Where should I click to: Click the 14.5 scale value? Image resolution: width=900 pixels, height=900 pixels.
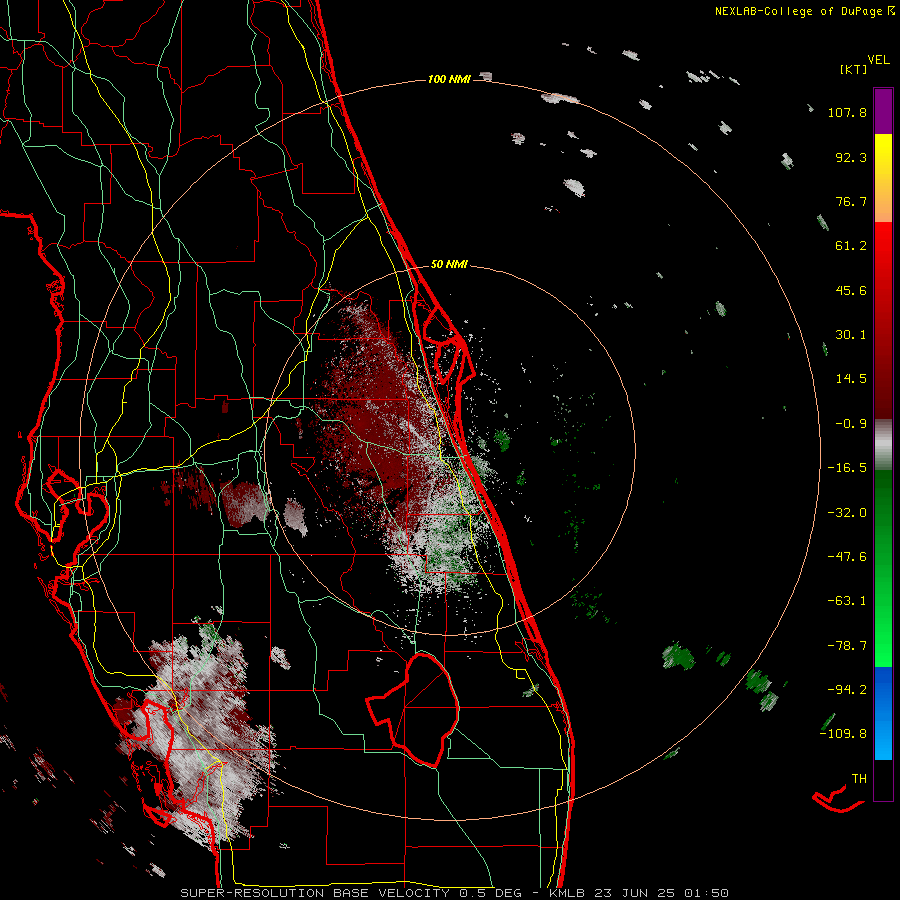pos(851,379)
